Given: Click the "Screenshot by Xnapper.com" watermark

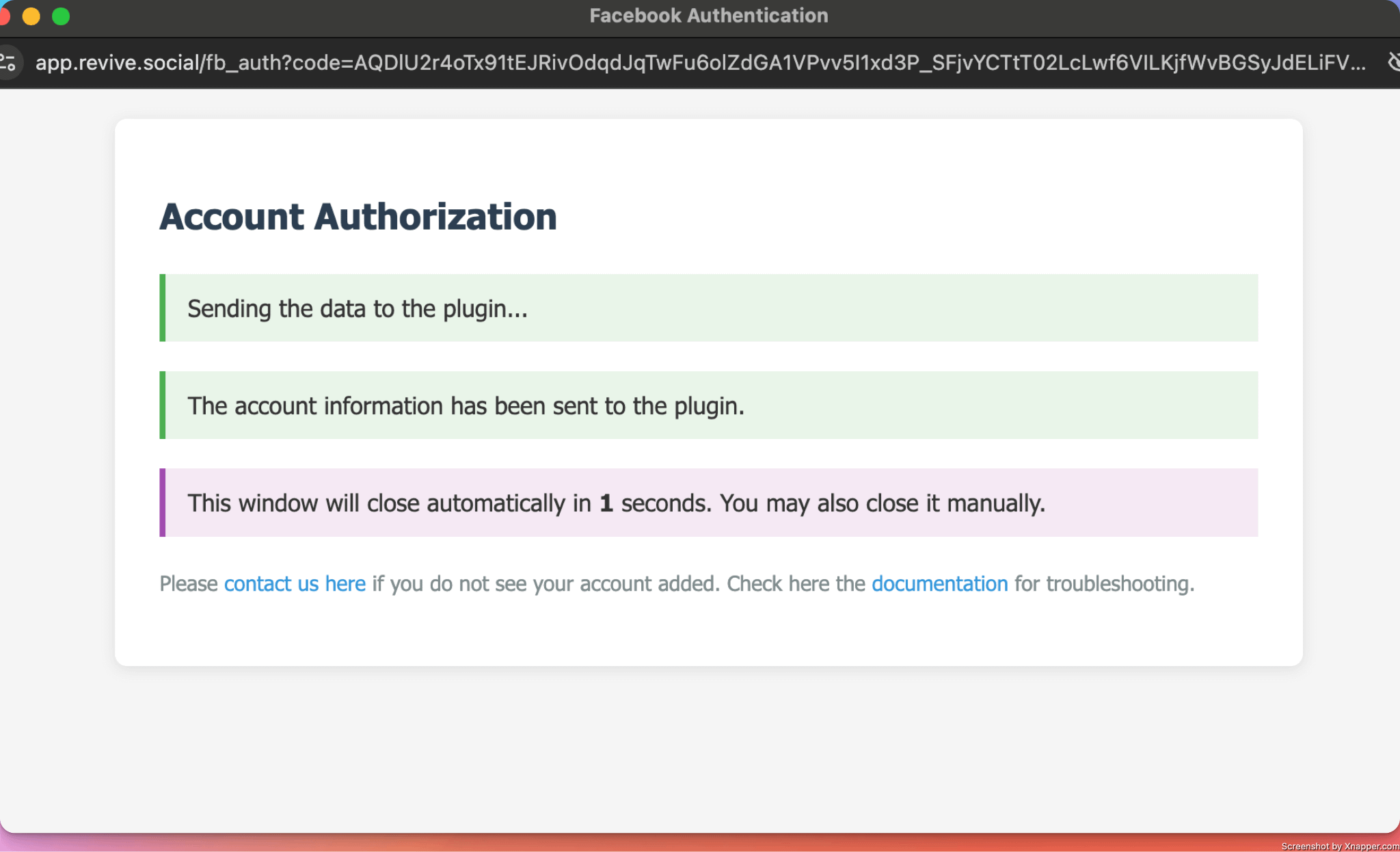Looking at the screenshot, I should point(1338,846).
